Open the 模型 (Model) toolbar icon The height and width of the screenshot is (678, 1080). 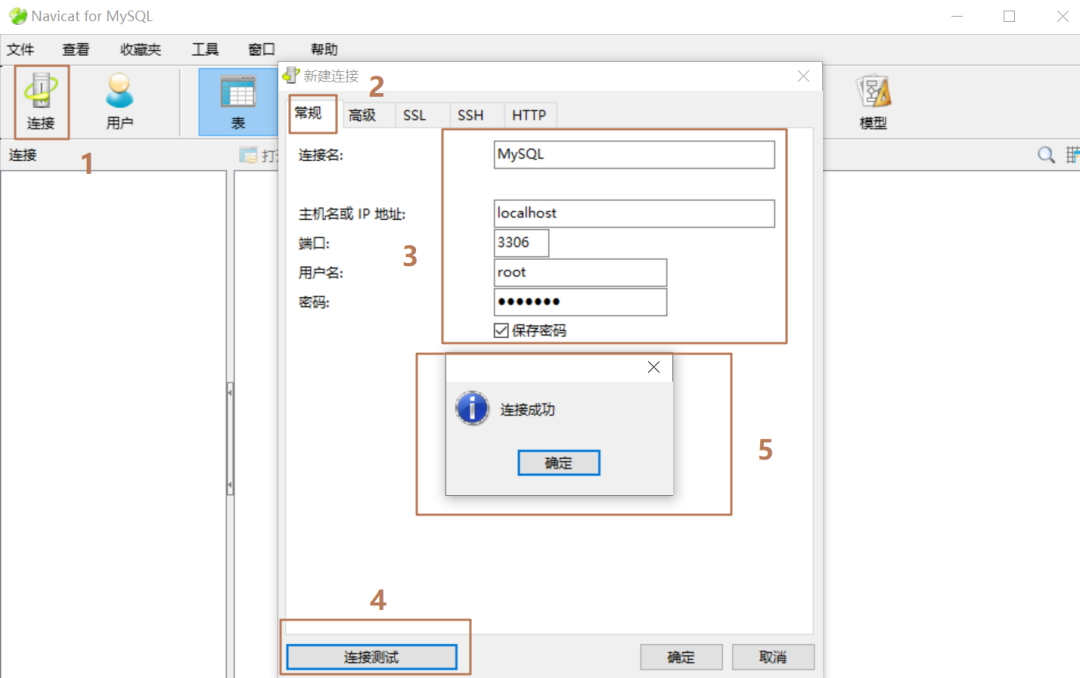click(873, 102)
